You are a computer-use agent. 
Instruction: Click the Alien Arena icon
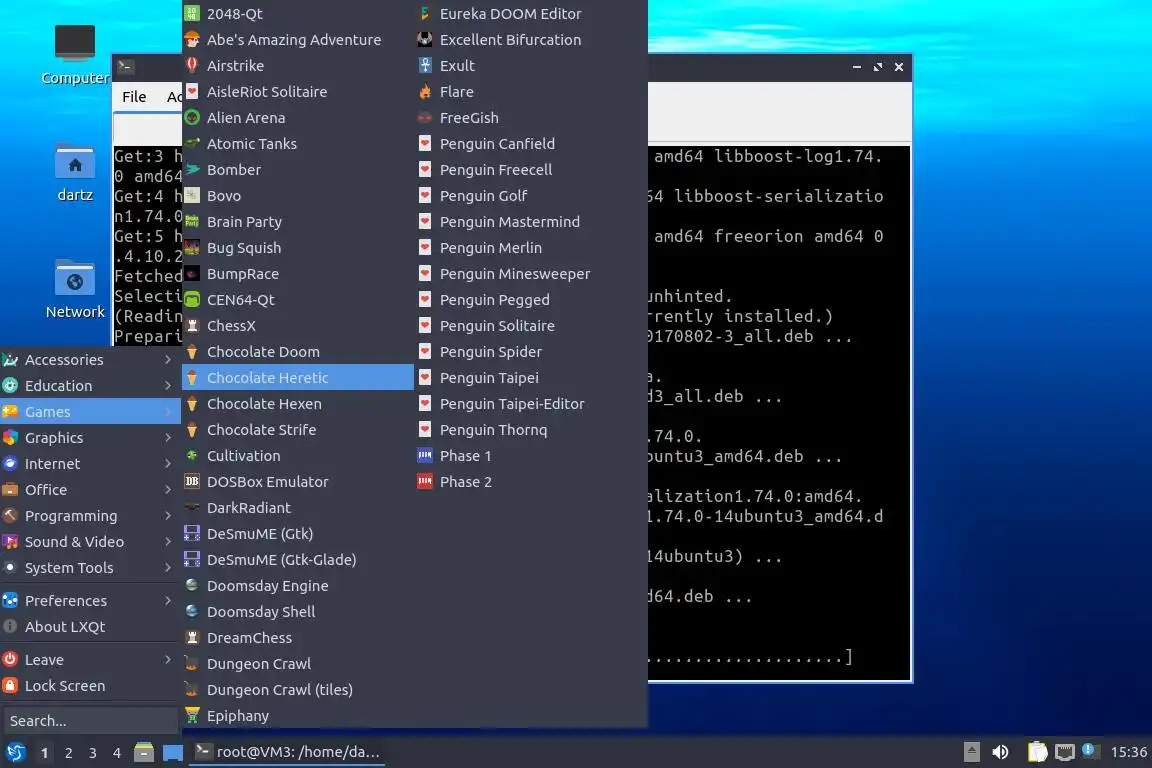pos(192,118)
